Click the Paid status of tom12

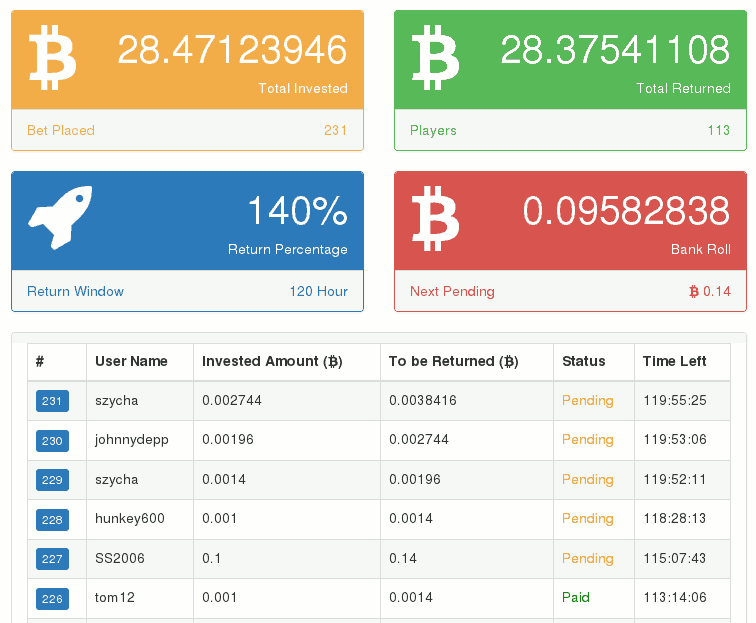pos(576,597)
